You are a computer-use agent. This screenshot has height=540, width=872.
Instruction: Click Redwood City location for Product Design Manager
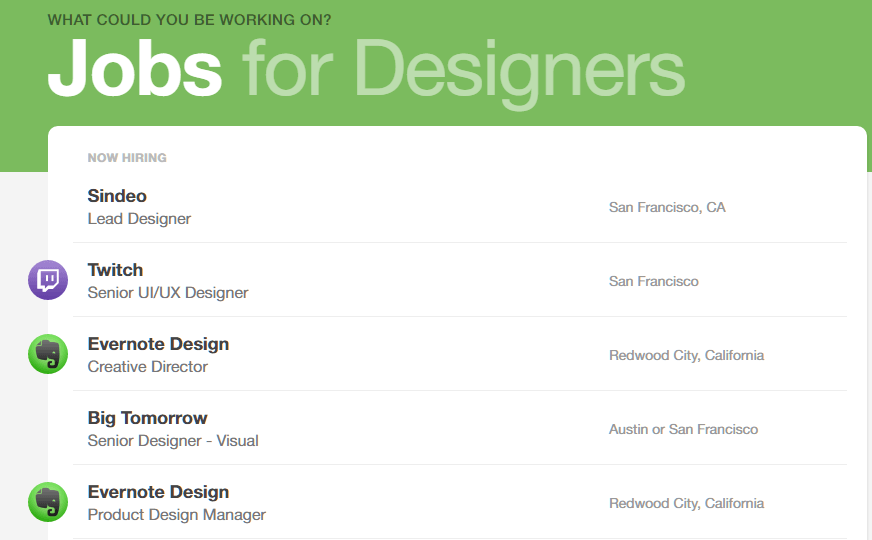[x=686, y=503]
